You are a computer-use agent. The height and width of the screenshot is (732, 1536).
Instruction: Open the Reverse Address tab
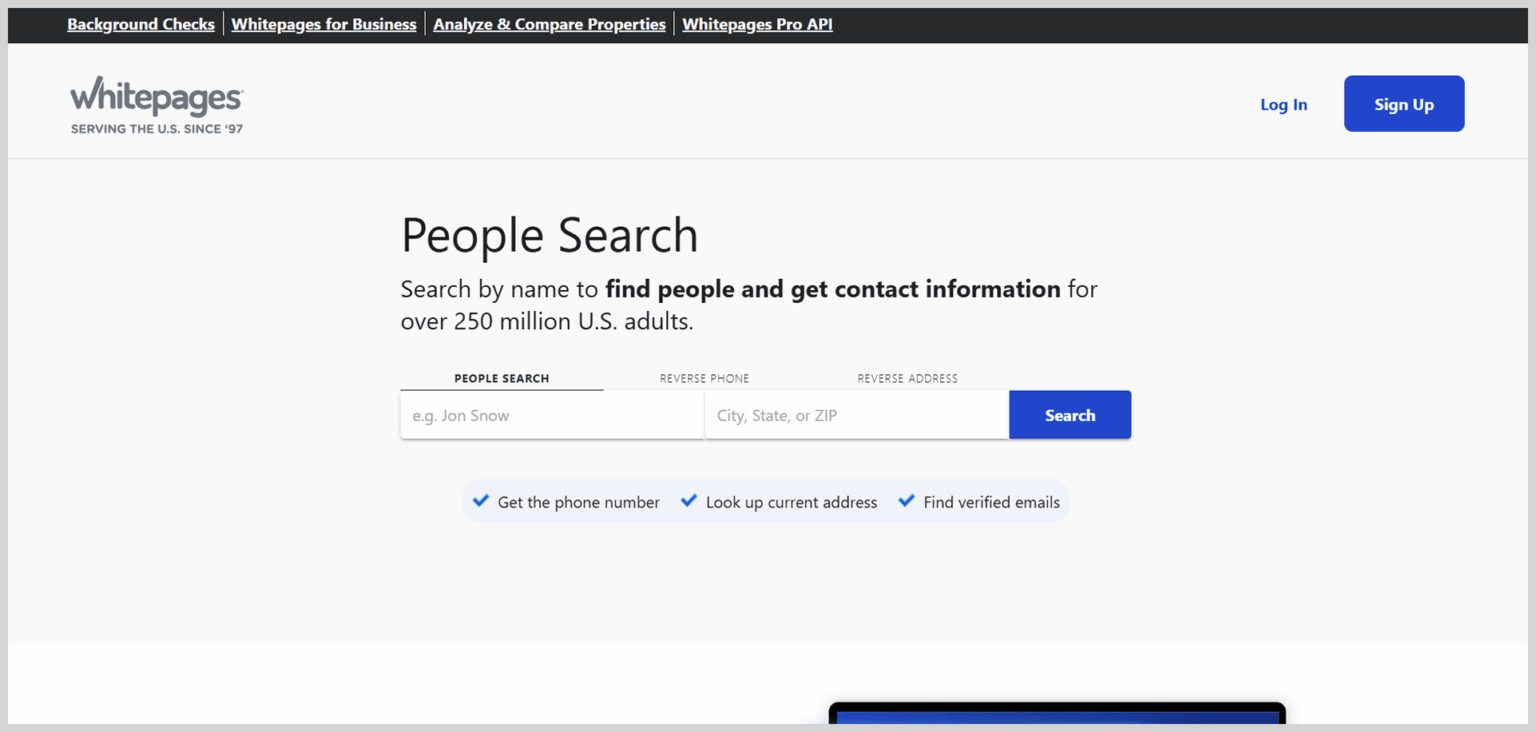907,378
